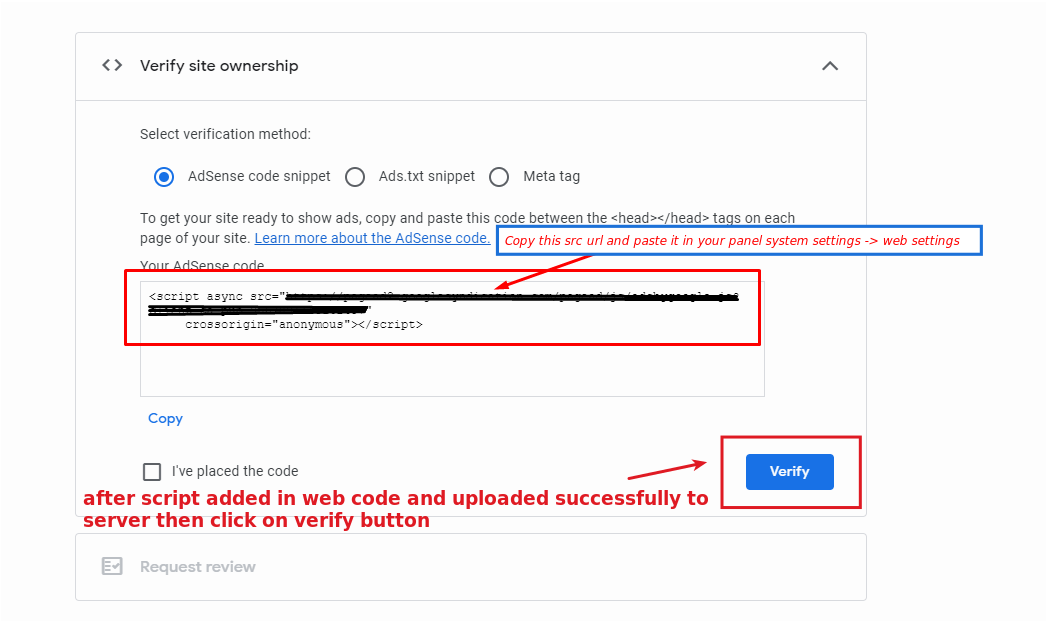Viewport: 1046px width, 621px height.
Task: Copy the AdSense code snippet
Action: tap(165, 418)
